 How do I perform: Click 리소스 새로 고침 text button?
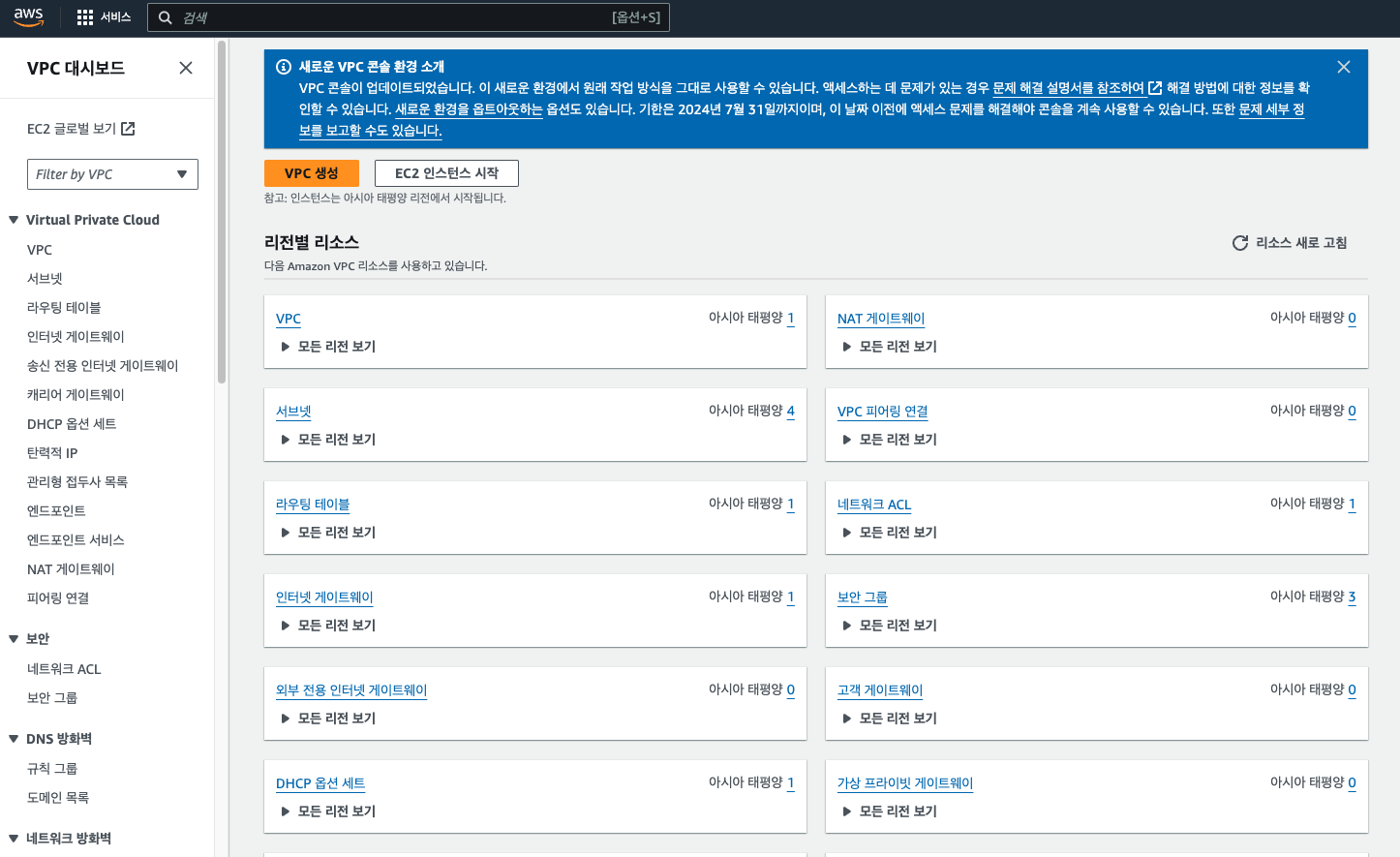(x=1301, y=243)
